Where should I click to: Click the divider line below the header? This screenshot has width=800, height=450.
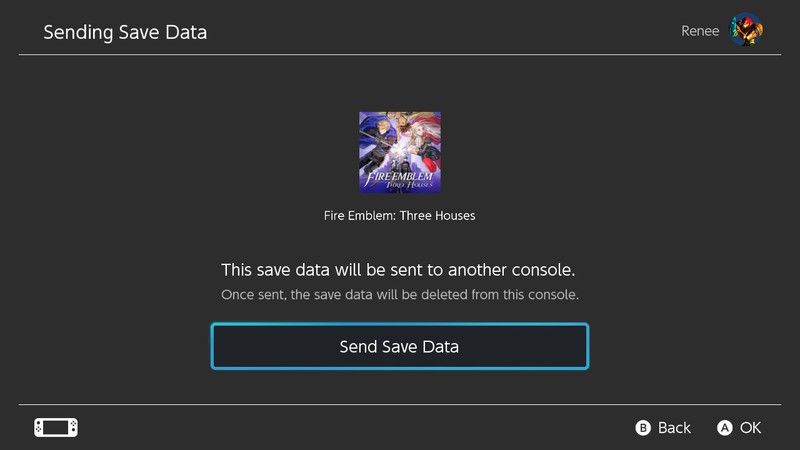400,55
